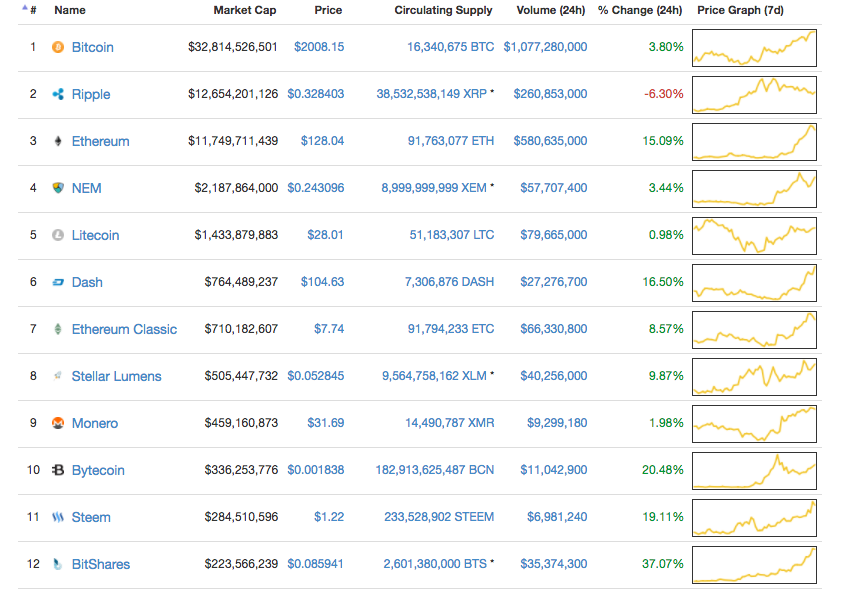Open the Stellar Lumens link

(116, 376)
